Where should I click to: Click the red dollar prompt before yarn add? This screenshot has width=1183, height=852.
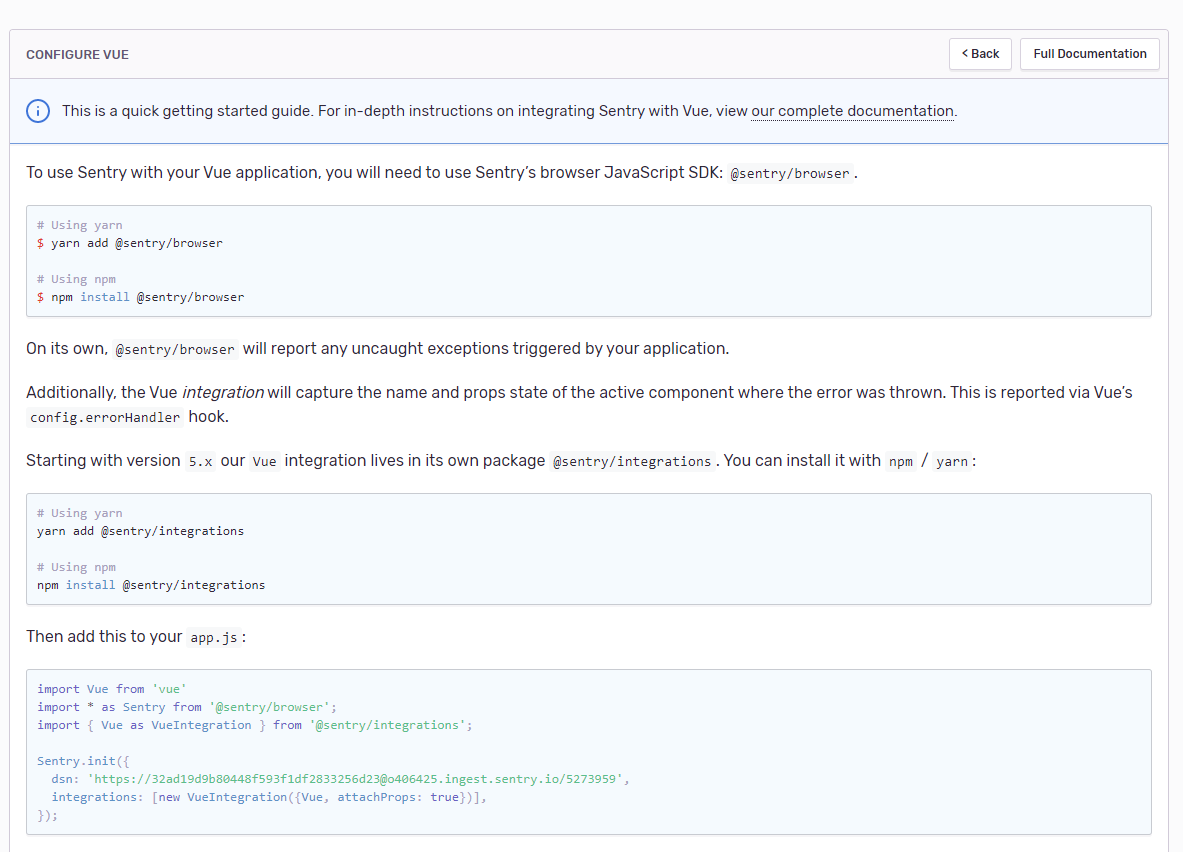click(41, 243)
